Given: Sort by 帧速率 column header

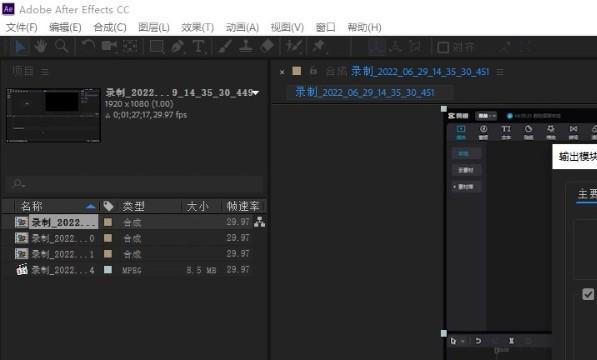Looking at the screenshot, I should [x=244, y=206].
